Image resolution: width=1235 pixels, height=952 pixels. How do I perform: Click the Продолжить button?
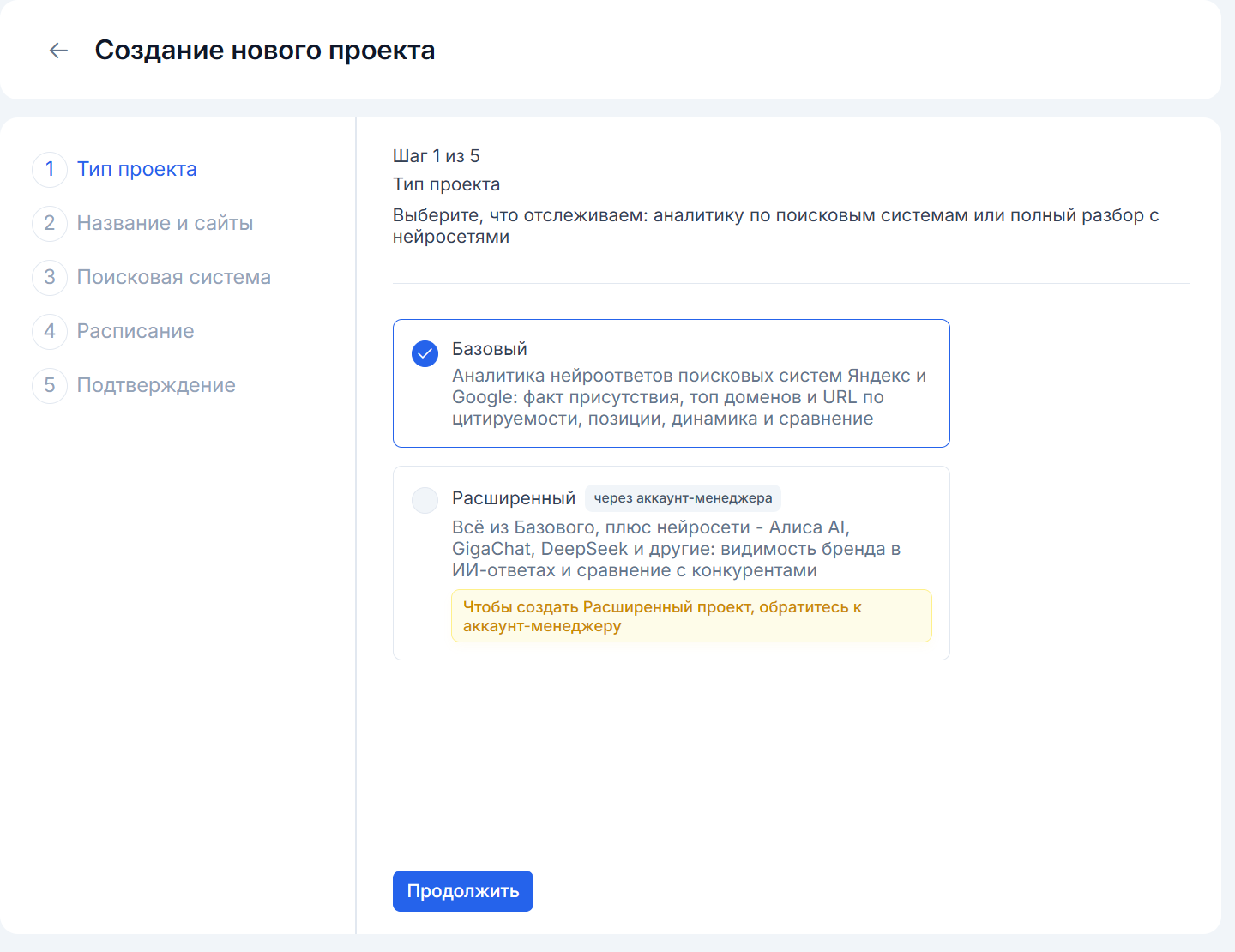pyautogui.click(x=463, y=891)
